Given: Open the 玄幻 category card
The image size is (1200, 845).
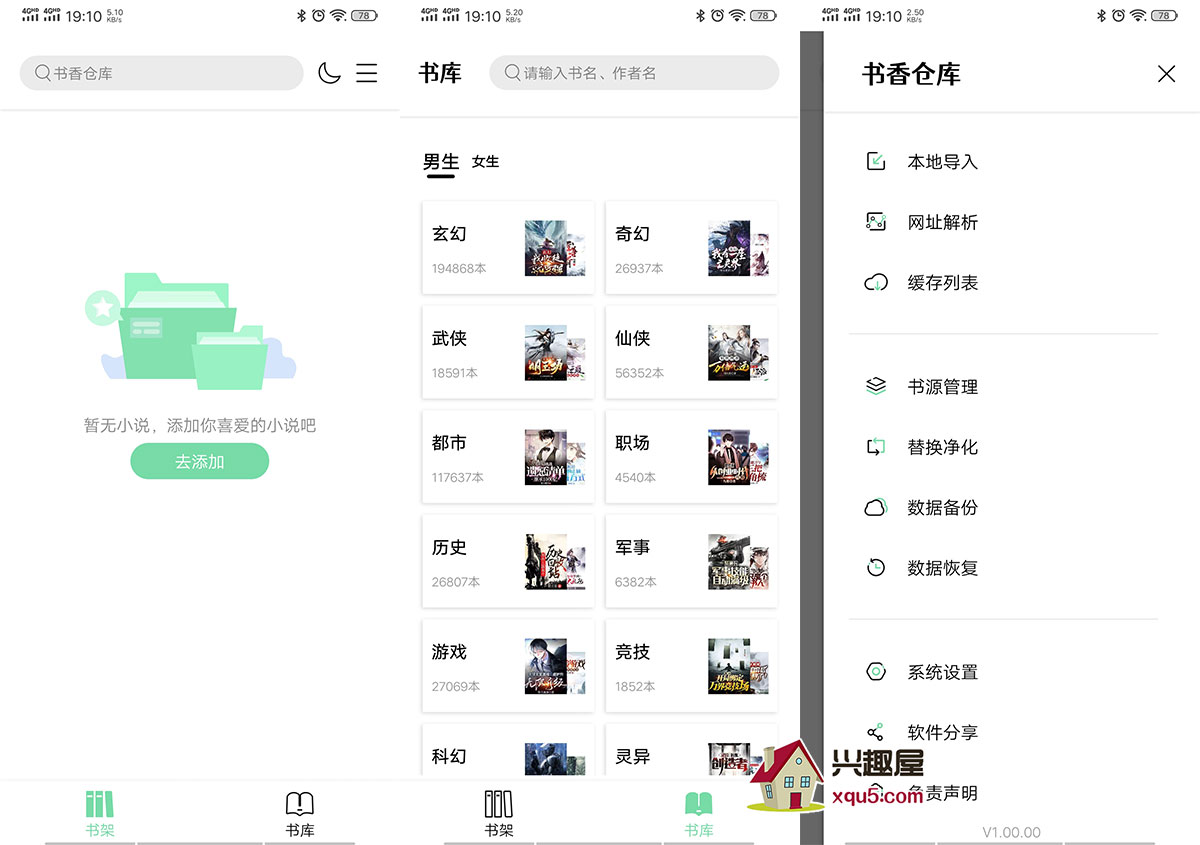Looking at the screenshot, I should click(508, 247).
